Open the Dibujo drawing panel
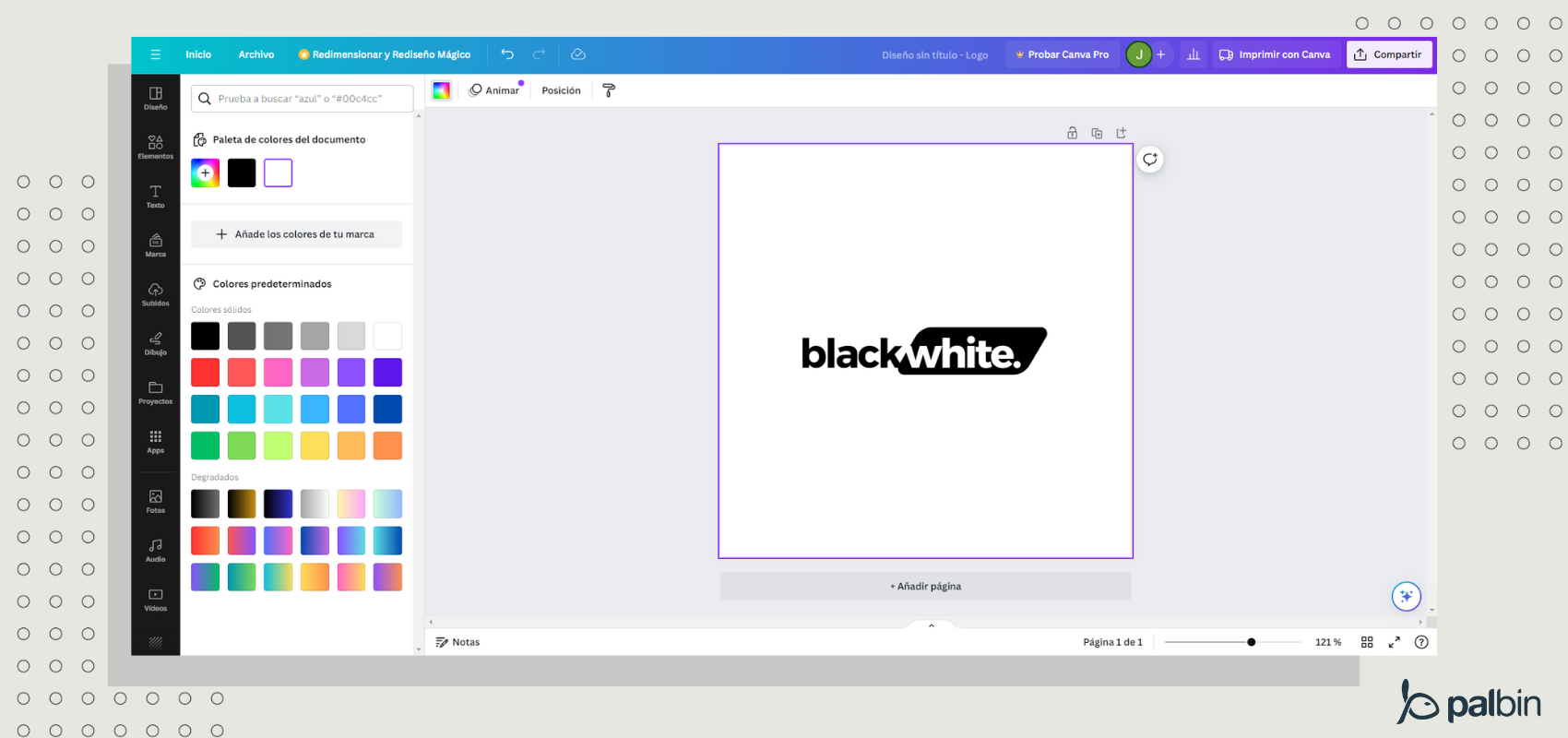The height and width of the screenshot is (738, 1568). coord(155,343)
